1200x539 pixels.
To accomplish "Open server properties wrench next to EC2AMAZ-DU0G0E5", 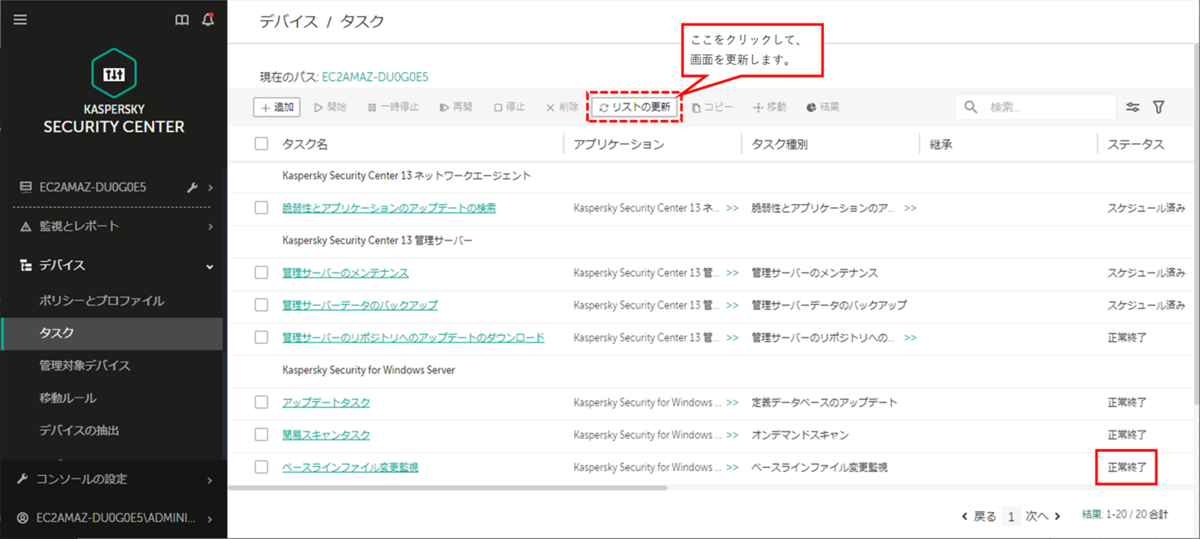I will 193,187.
